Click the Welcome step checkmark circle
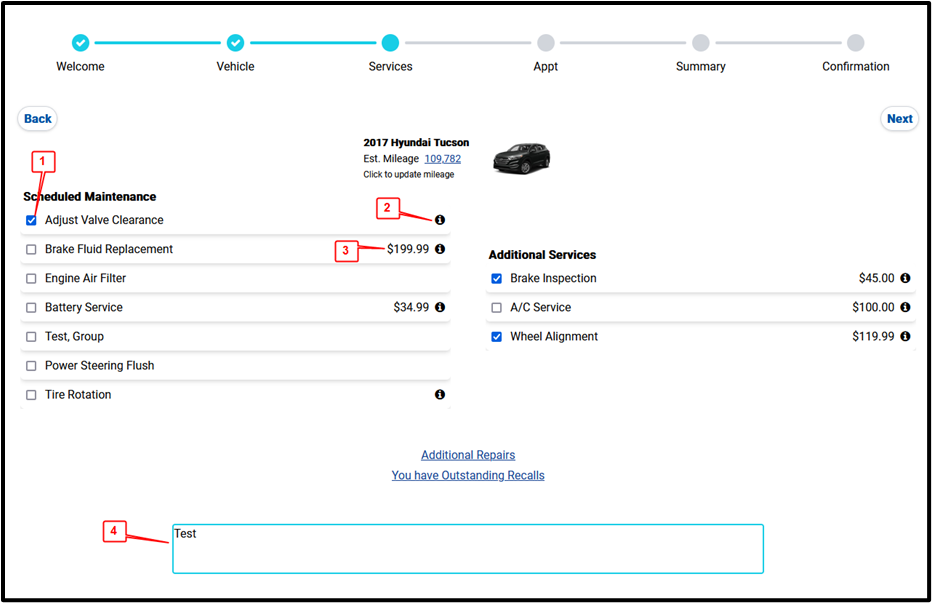The image size is (932, 603). point(80,43)
